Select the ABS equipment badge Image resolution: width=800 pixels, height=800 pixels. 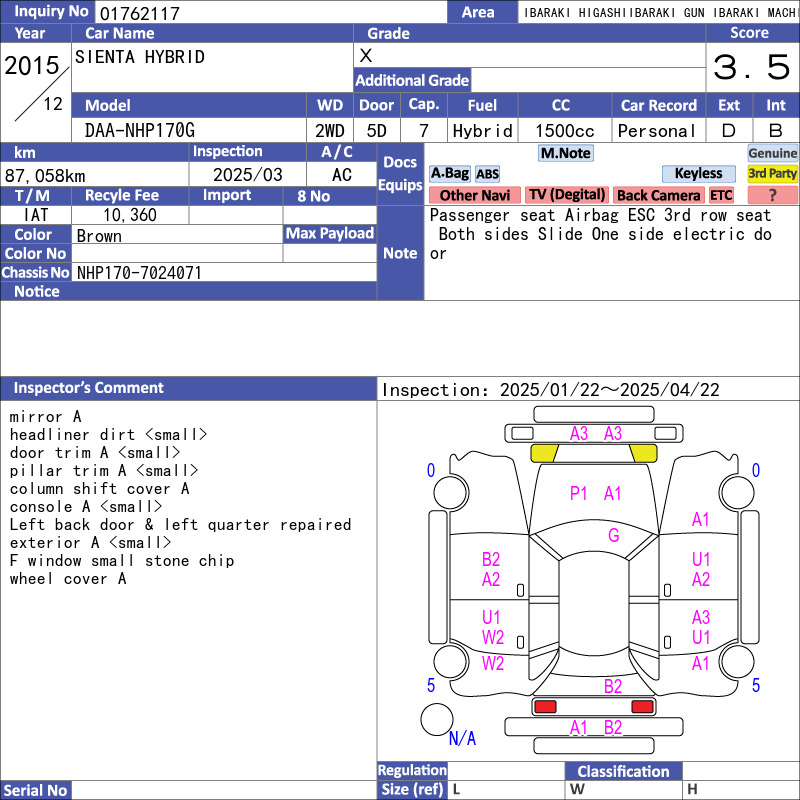click(x=487, y=174)
